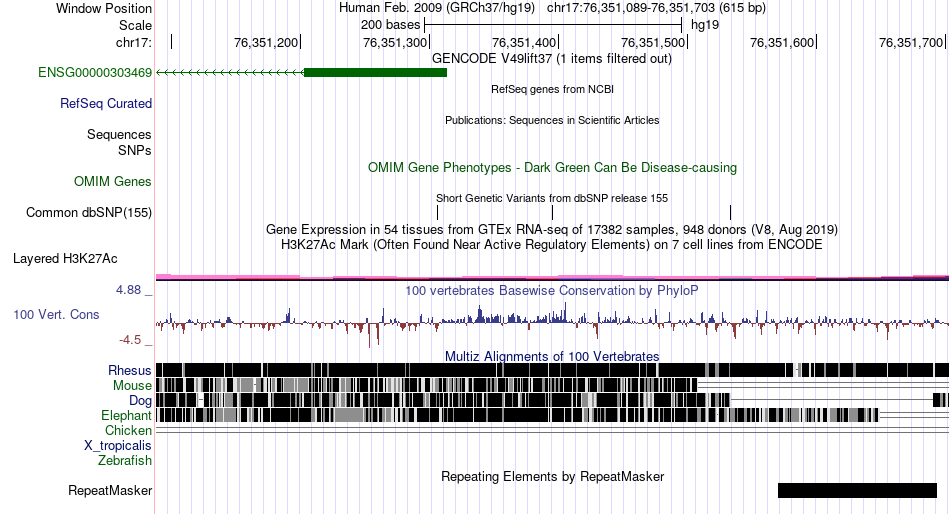Open the GENCODE V49lift37 track title
Image resolution: width=950 pixels, height=514 pixels.
552,59
